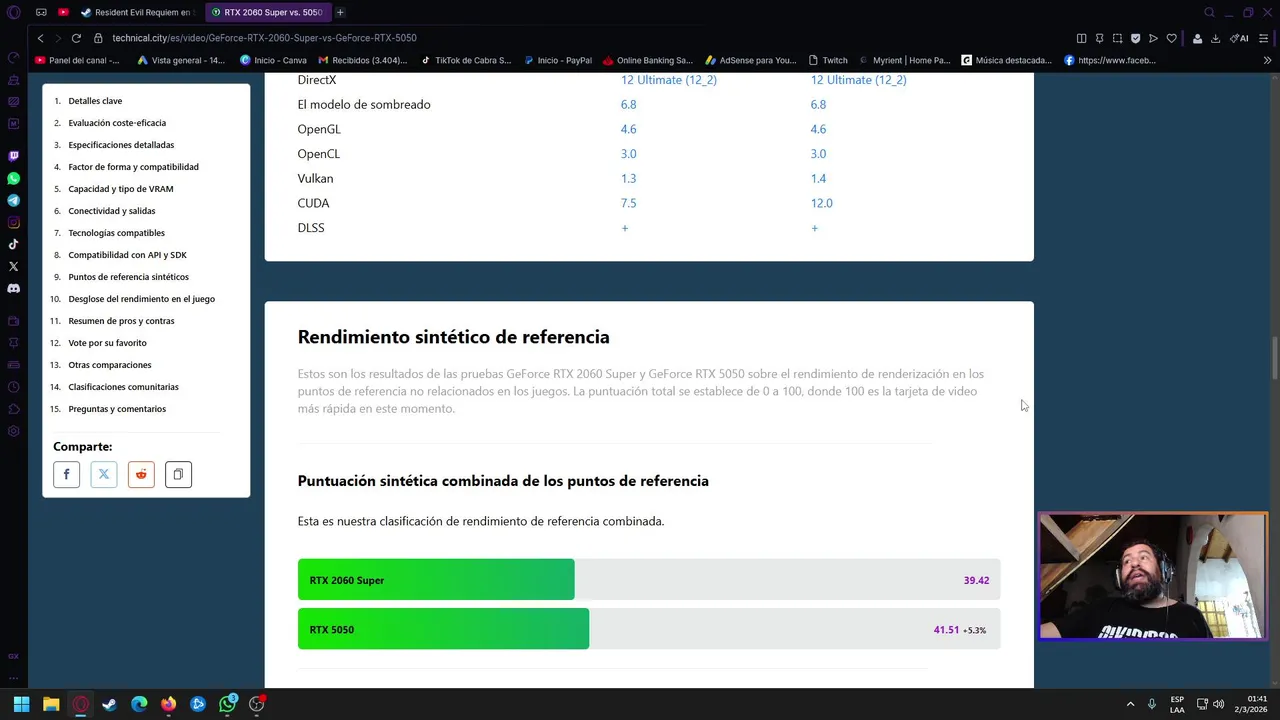Open the GX Corner gamepad tab icon
The image size is (1280, 720).
coord(41,12)
